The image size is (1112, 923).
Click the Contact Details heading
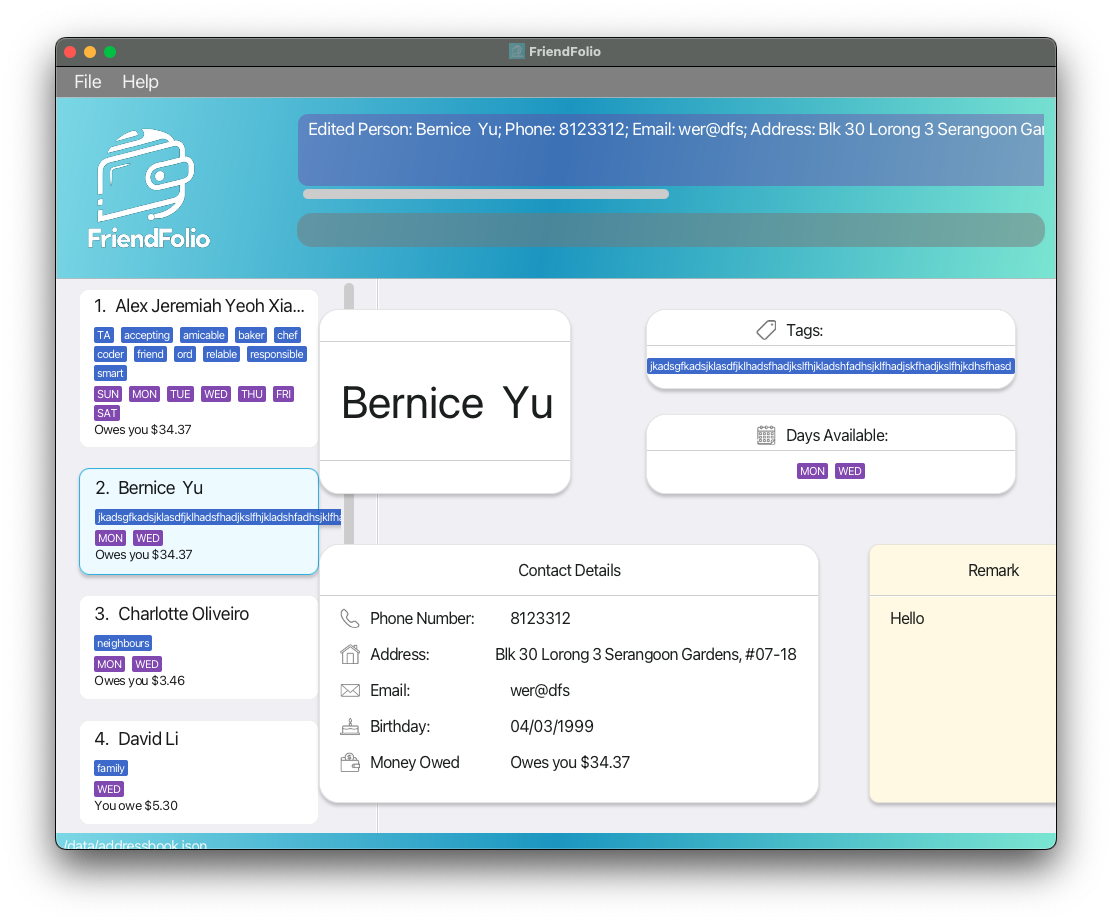coord(569,570)
